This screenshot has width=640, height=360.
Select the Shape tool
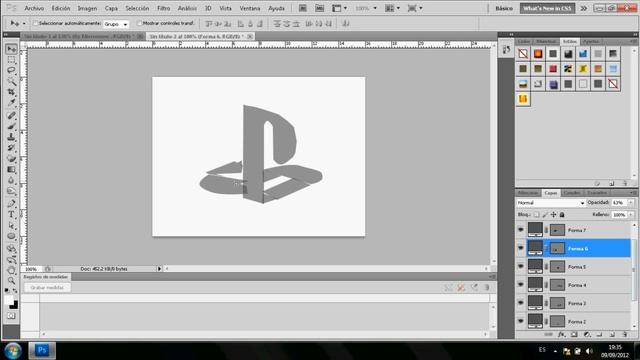pos(11,236)
